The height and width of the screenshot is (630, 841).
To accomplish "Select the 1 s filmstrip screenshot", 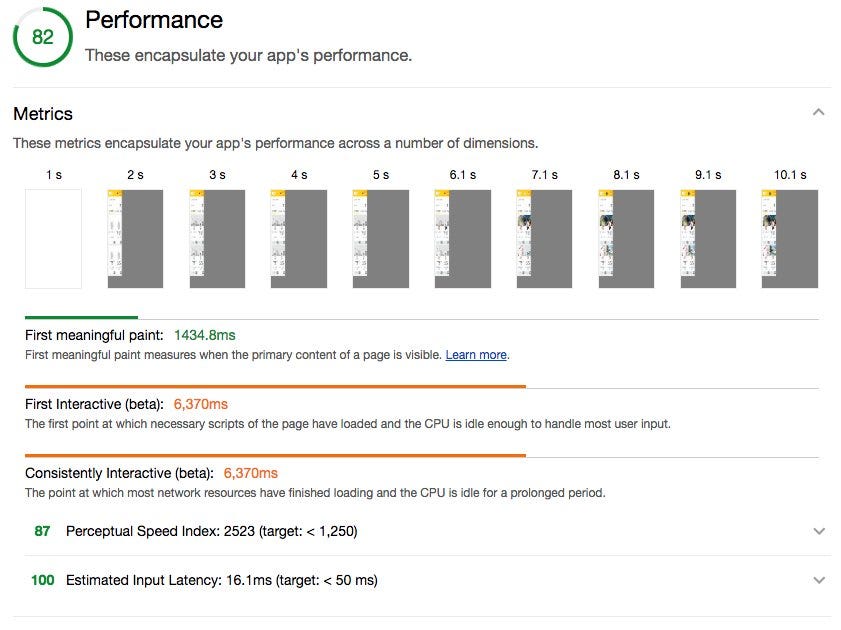I will pyautogui.click(x=53, y=239).
